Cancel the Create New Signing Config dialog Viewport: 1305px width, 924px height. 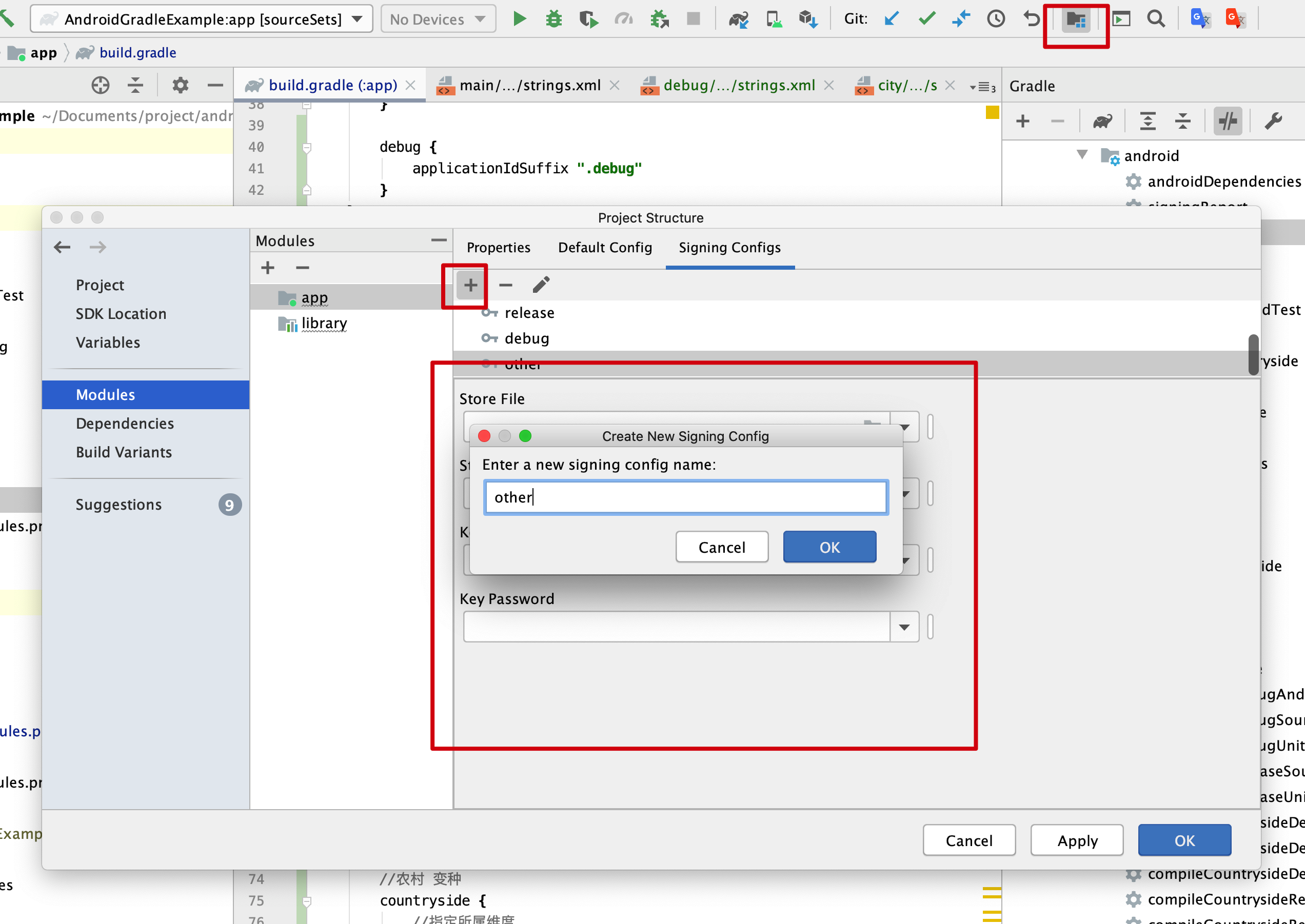(x=722, y=547)
